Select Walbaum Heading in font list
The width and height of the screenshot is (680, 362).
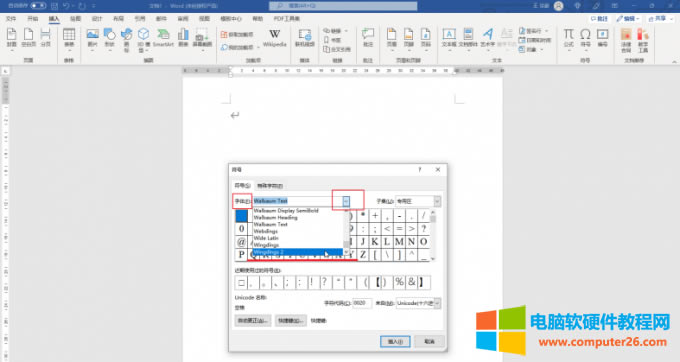pos(298,218)
